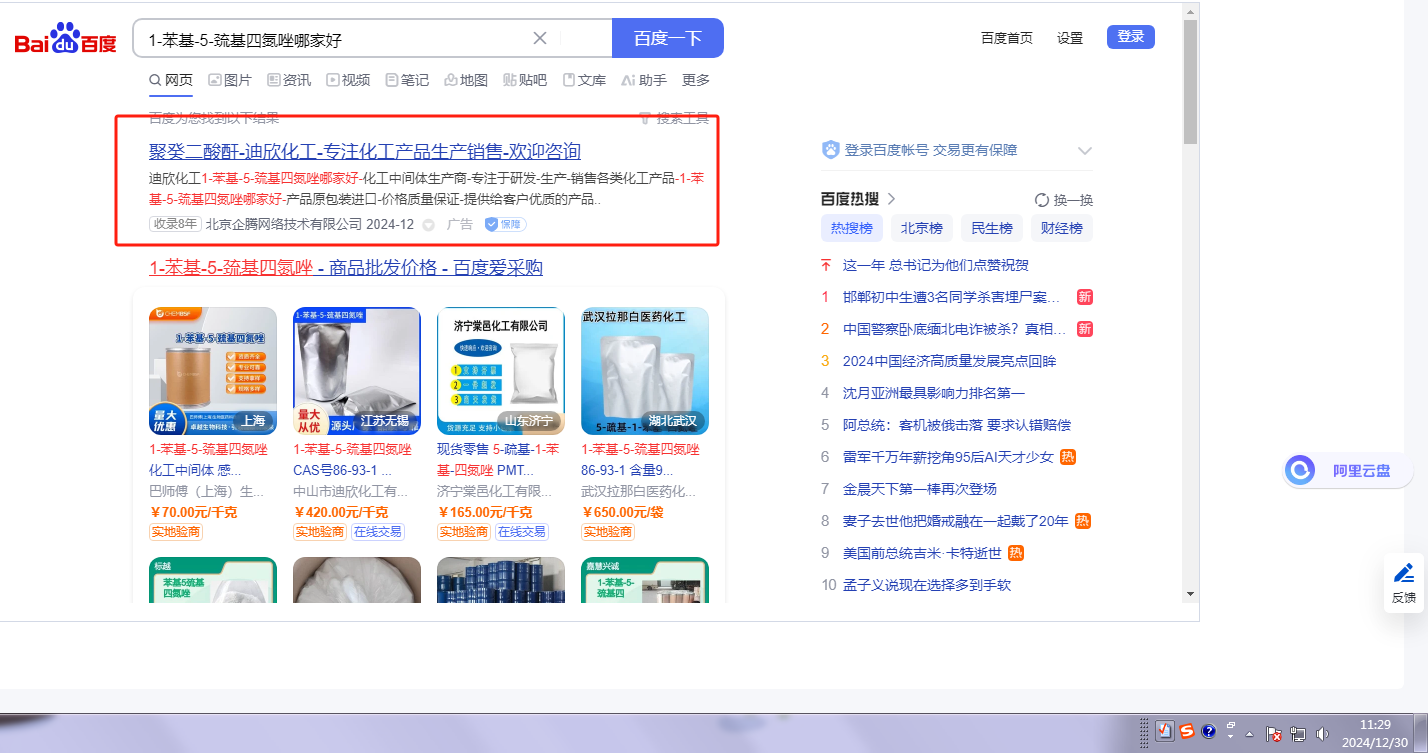Click the 阿里云盘 floating icon
This screenshot has height=753, width=1428.
click(x=1300, y=470)
